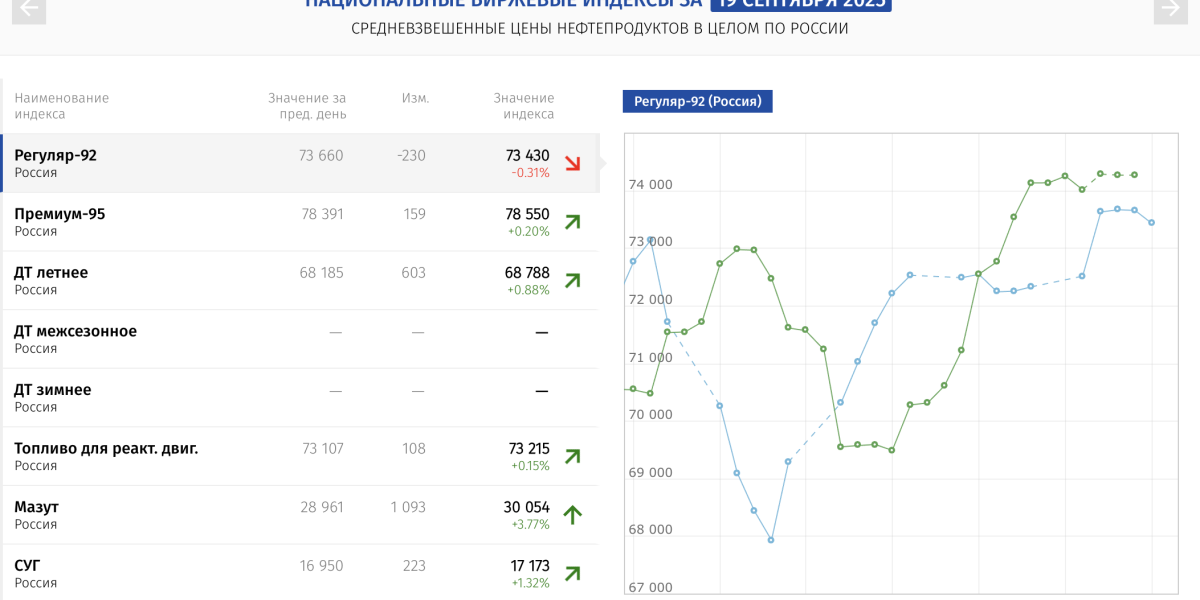Screen dimensions: 1200x600
Task: Click previous day value 16 950
Action: point(321,566)
